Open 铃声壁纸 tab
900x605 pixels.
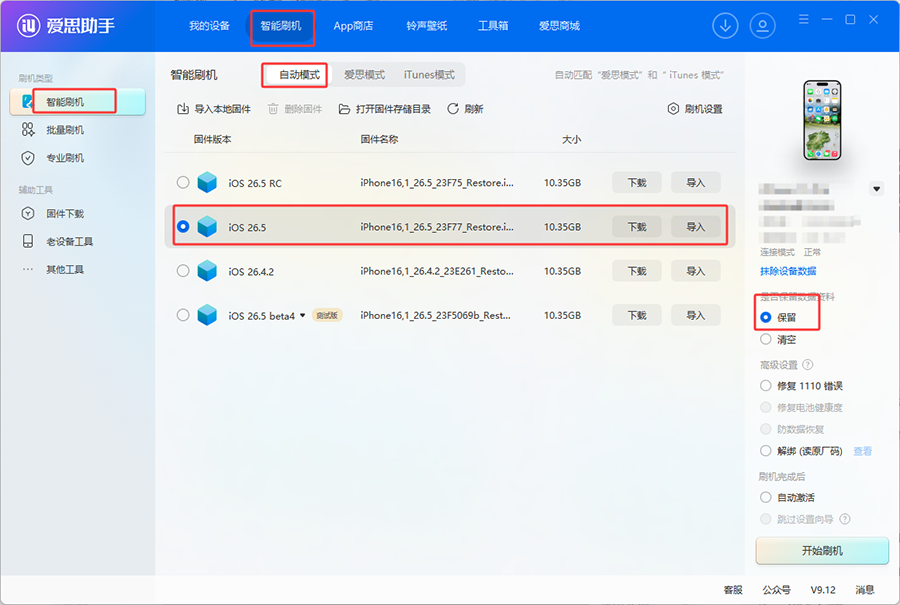coord(426,26)
